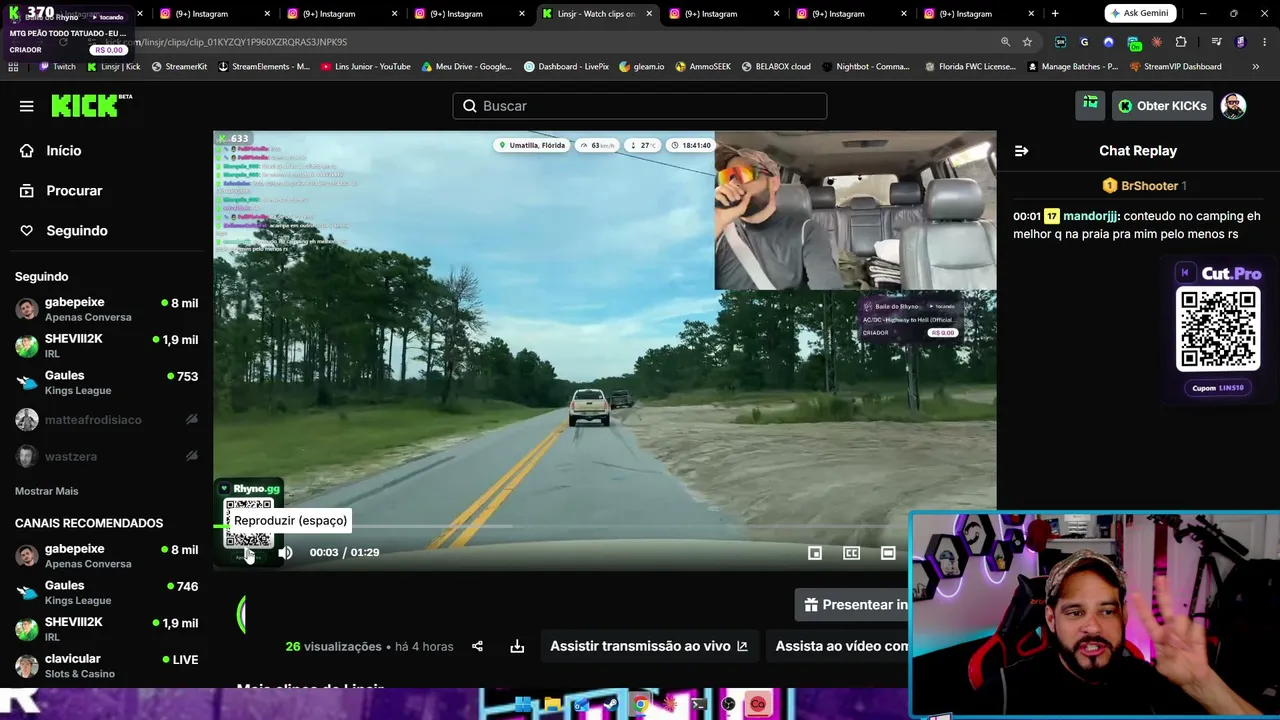Share the clip using share icon
This screenshot has height=720, width=1280.
(x=477, y=646)
